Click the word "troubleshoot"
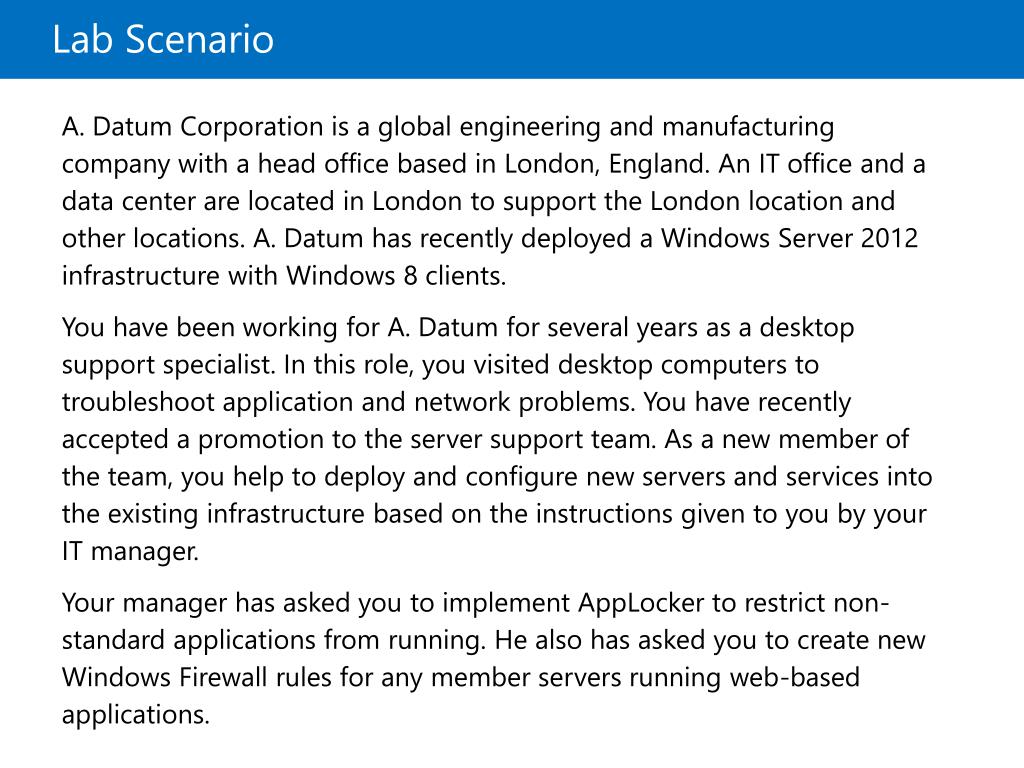Viewport: 1024px width, 768px height. tap(138, 402)
